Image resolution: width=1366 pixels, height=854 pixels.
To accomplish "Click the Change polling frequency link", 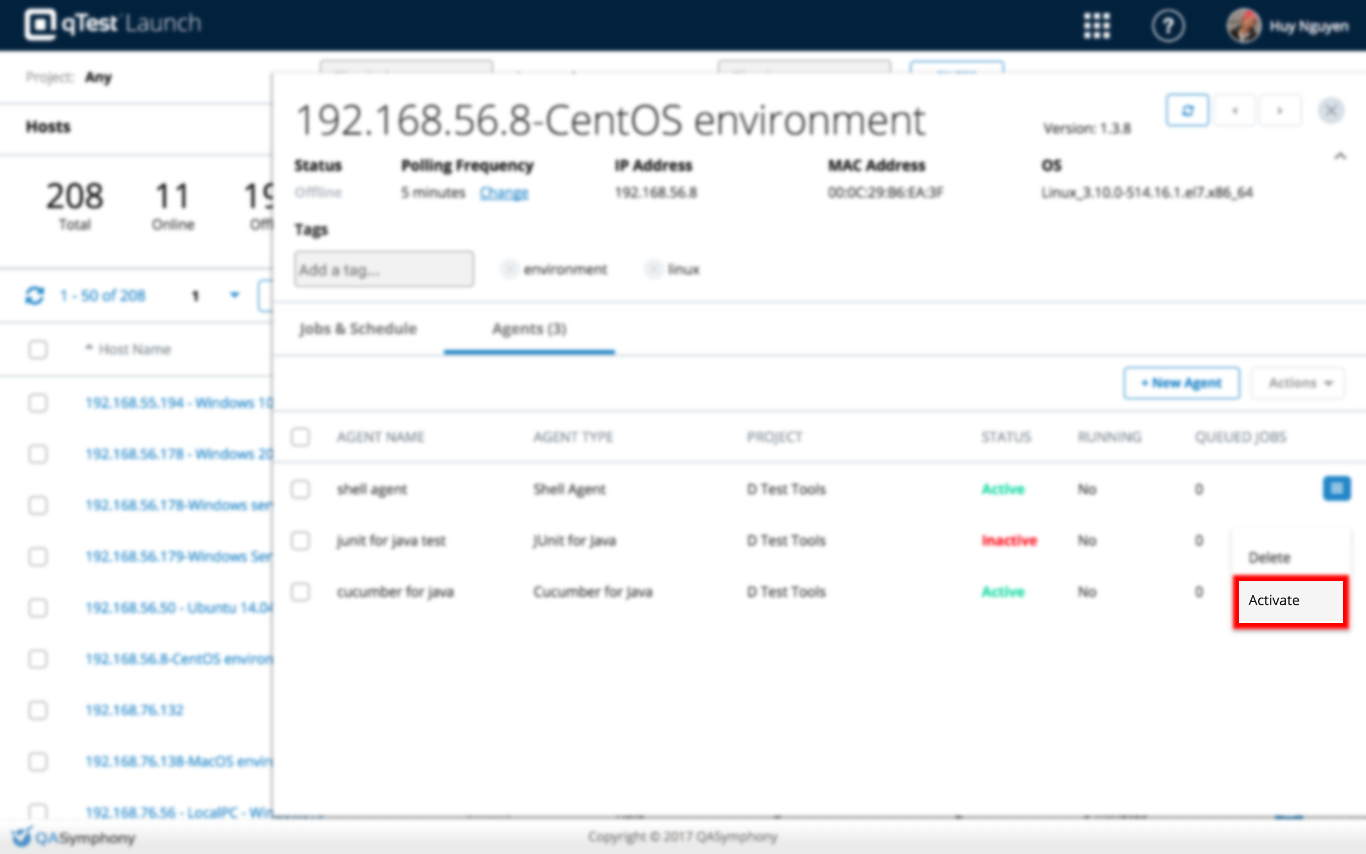I will pyautogui.click(x=504, y=193).
